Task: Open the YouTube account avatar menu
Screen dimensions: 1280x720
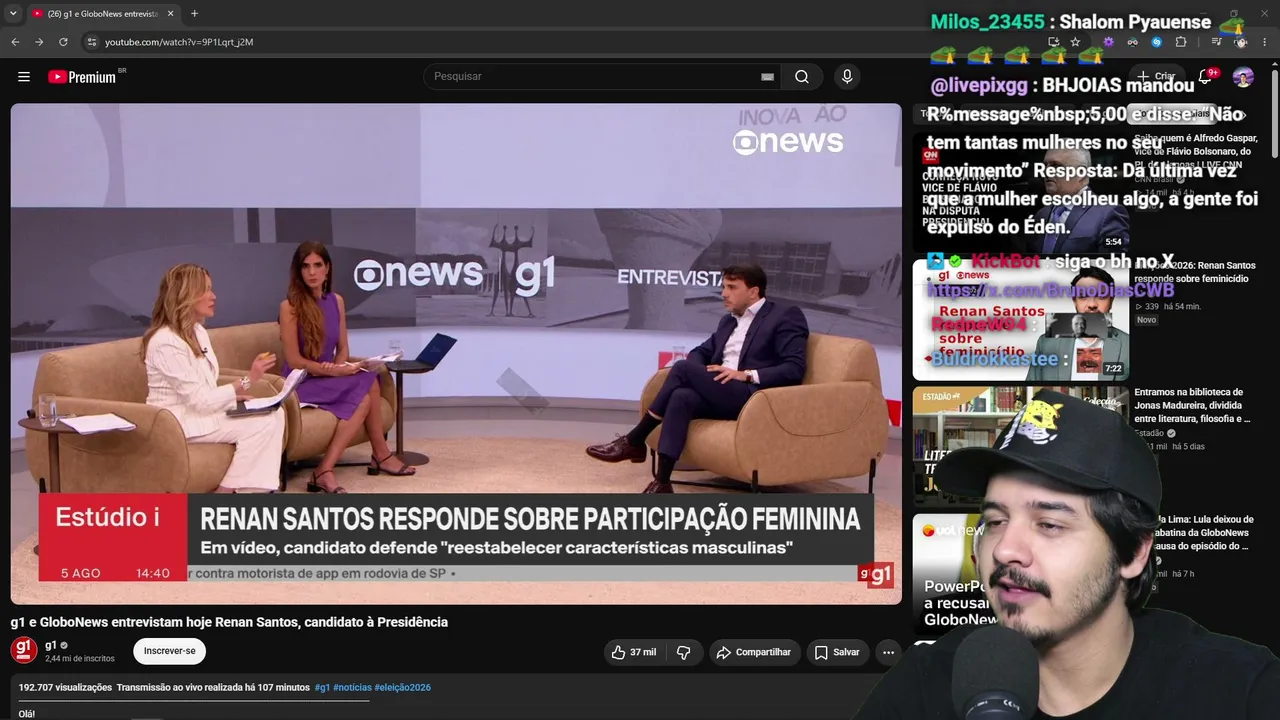Action: 1243,77
